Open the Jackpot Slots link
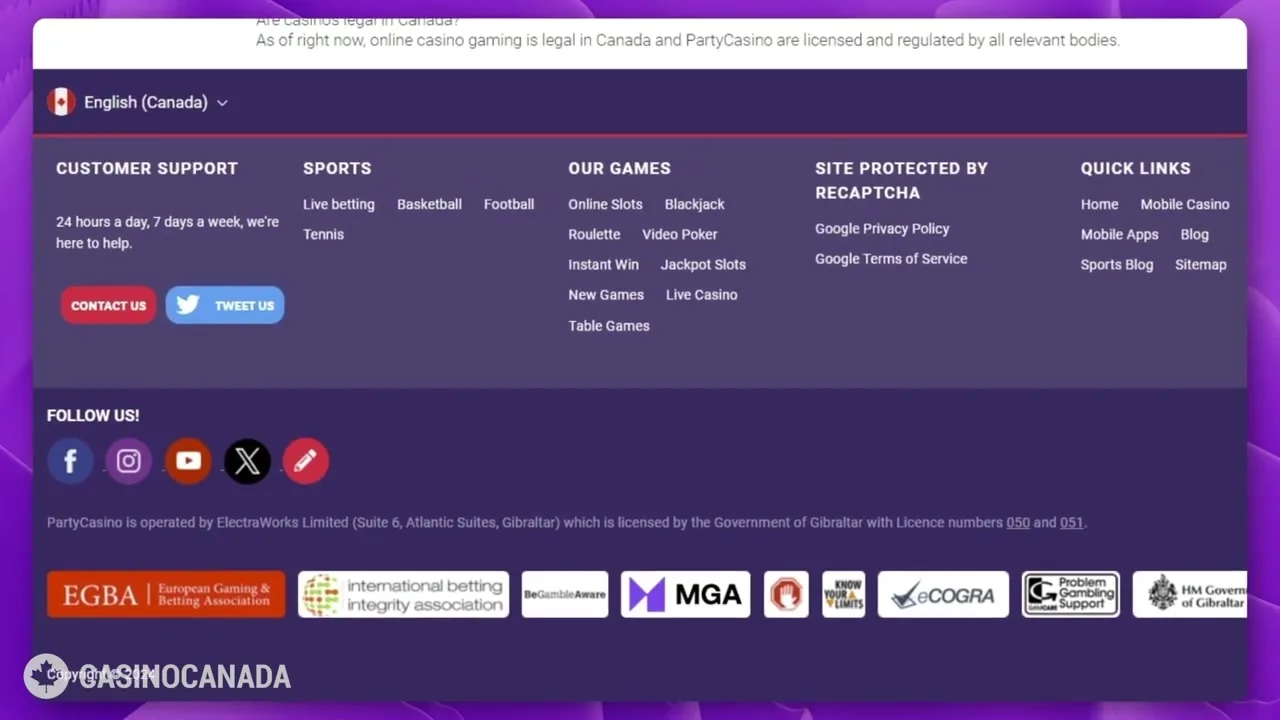Image resolution: width=1280 pixels, height=720 pixels. pos(703,264)
